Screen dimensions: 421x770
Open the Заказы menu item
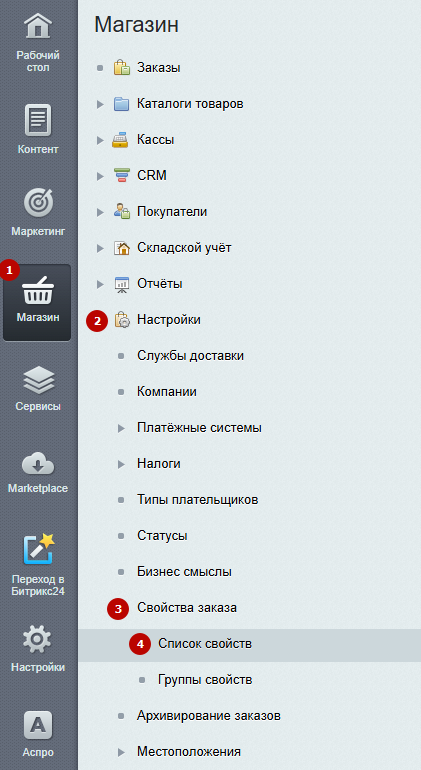click(x=159, y=68)
